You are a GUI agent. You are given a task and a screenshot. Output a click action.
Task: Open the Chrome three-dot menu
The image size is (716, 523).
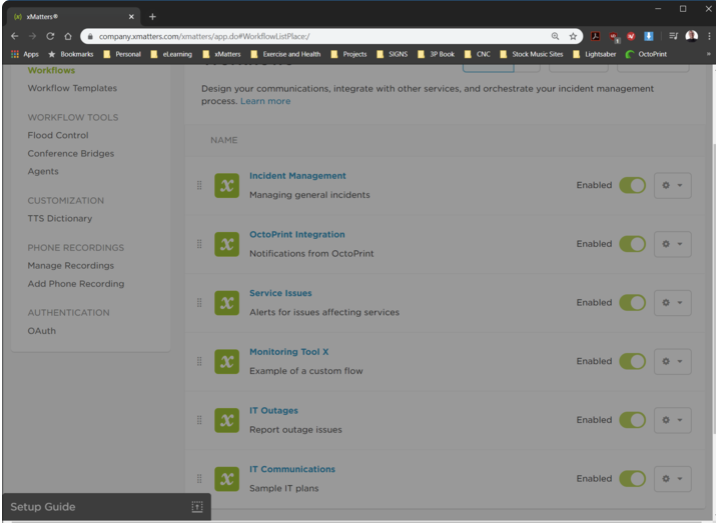pos(709,36)
